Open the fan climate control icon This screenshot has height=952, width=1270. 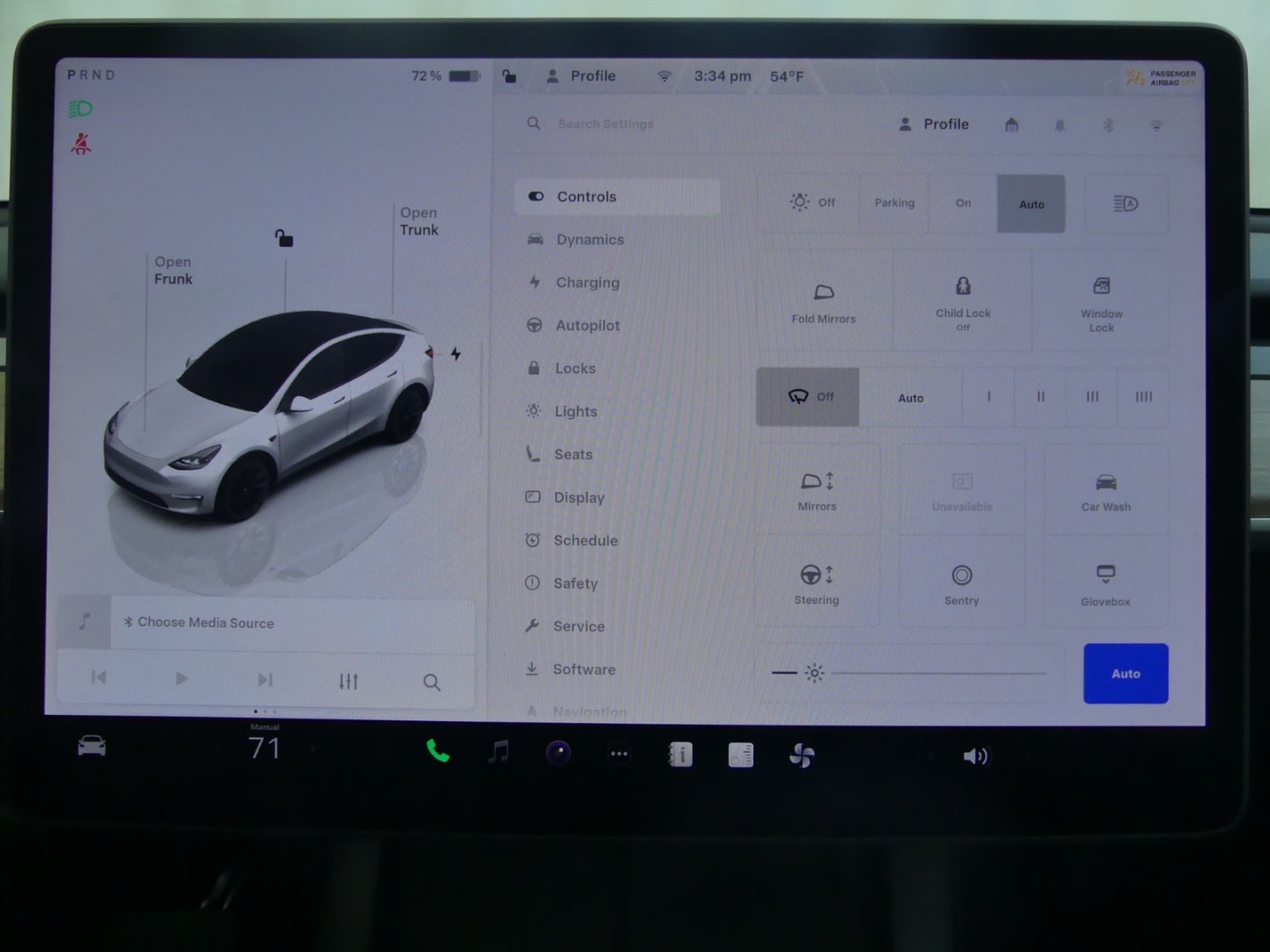click(x=802, y=755)
